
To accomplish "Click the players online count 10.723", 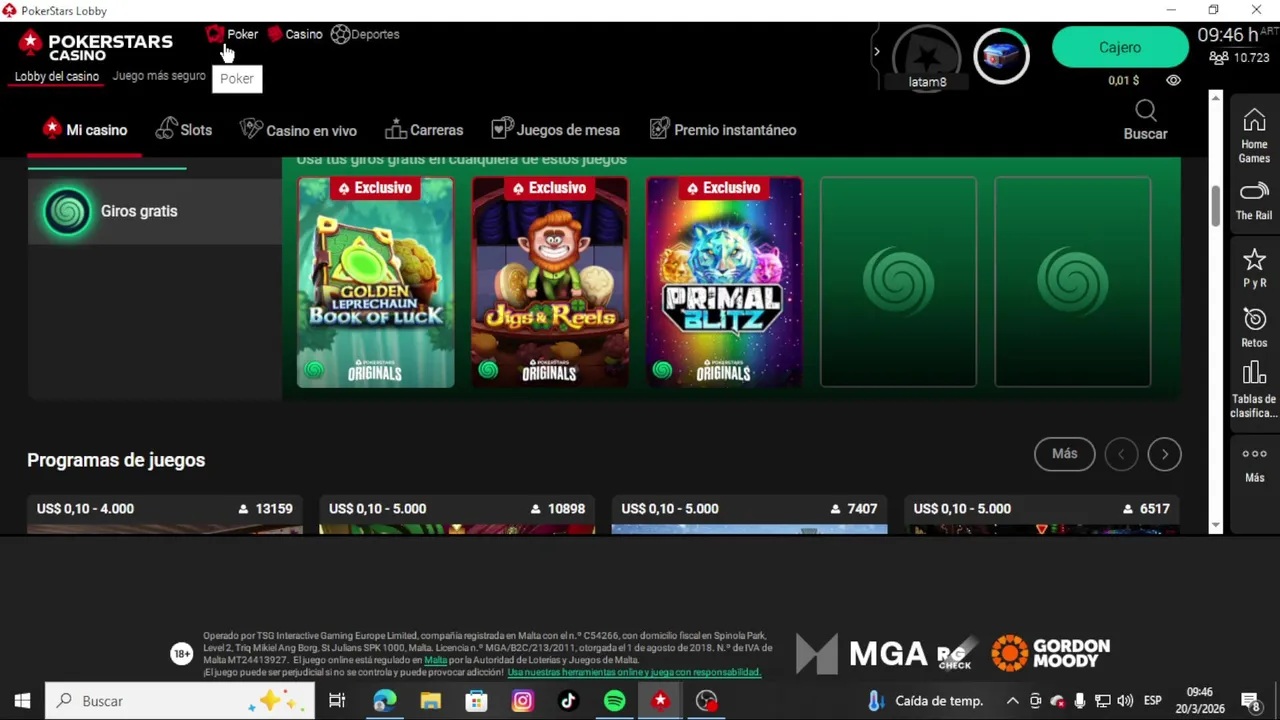I will pos(1240,58).
